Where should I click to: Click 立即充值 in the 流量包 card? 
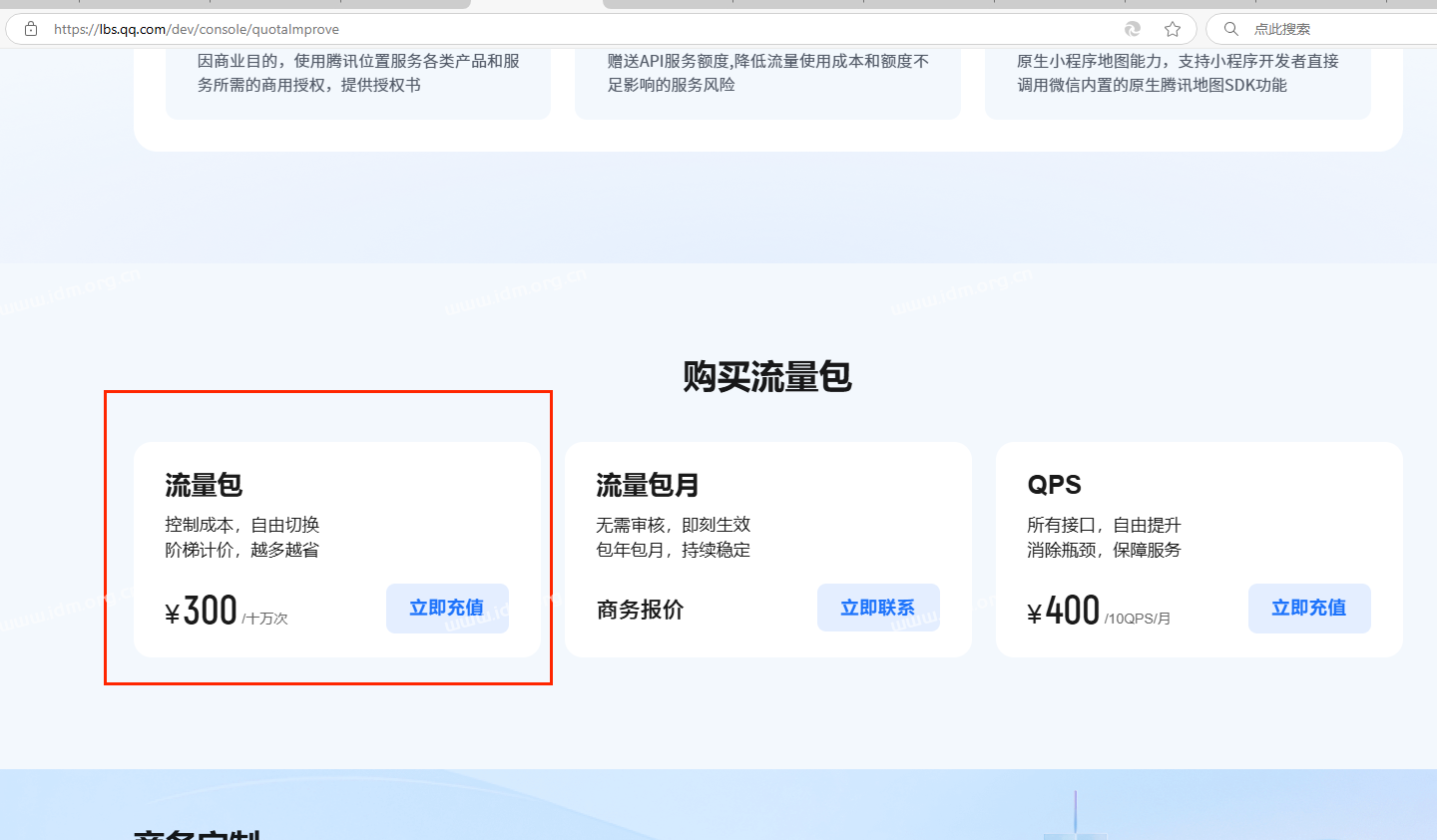tap(447, 608)
